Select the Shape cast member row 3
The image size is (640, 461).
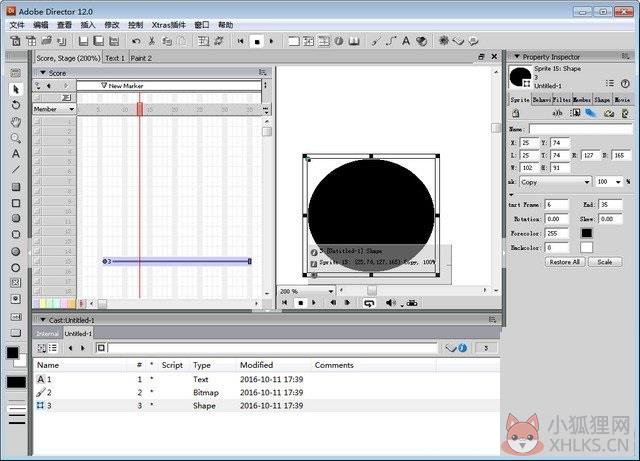click(267, 405)
